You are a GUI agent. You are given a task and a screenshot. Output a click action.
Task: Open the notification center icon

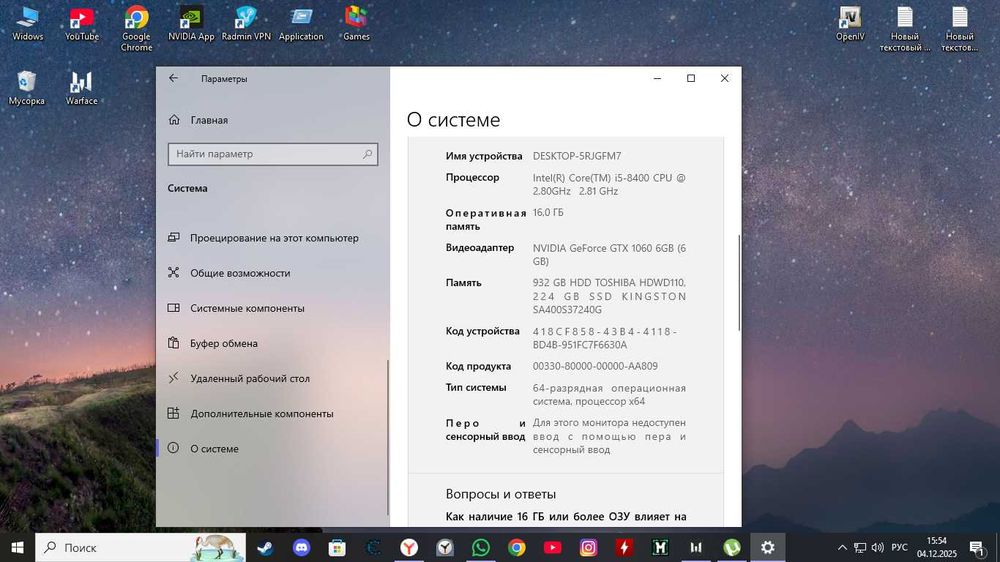click(x=977, y=547)
